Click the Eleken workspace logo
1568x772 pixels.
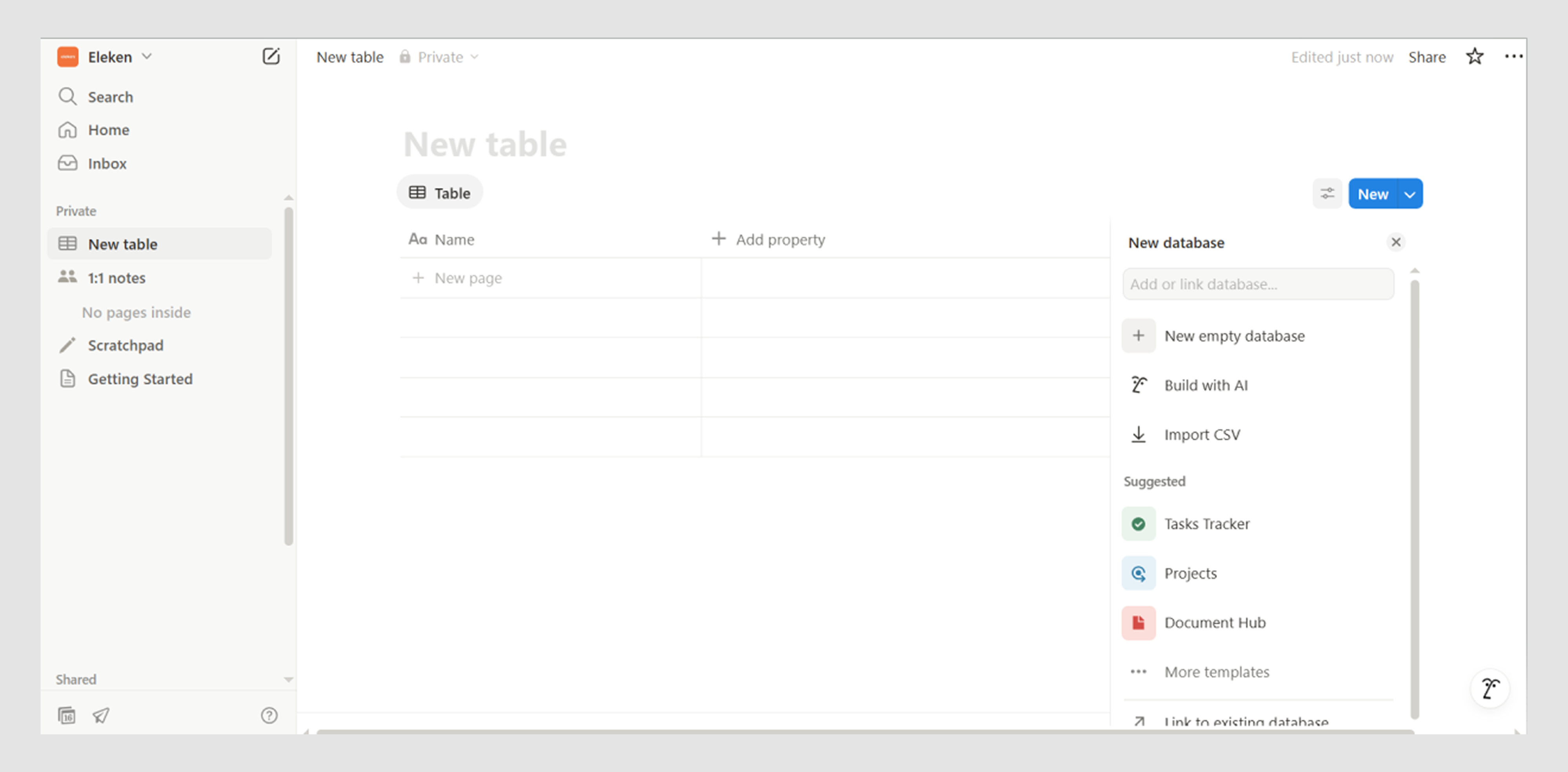[67, 56]
